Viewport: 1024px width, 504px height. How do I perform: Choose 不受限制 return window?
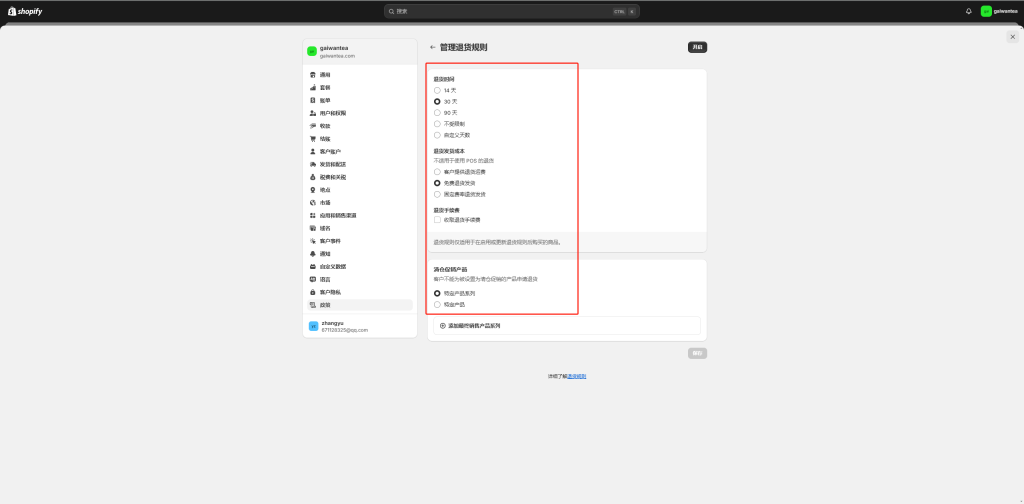[438, 124]
